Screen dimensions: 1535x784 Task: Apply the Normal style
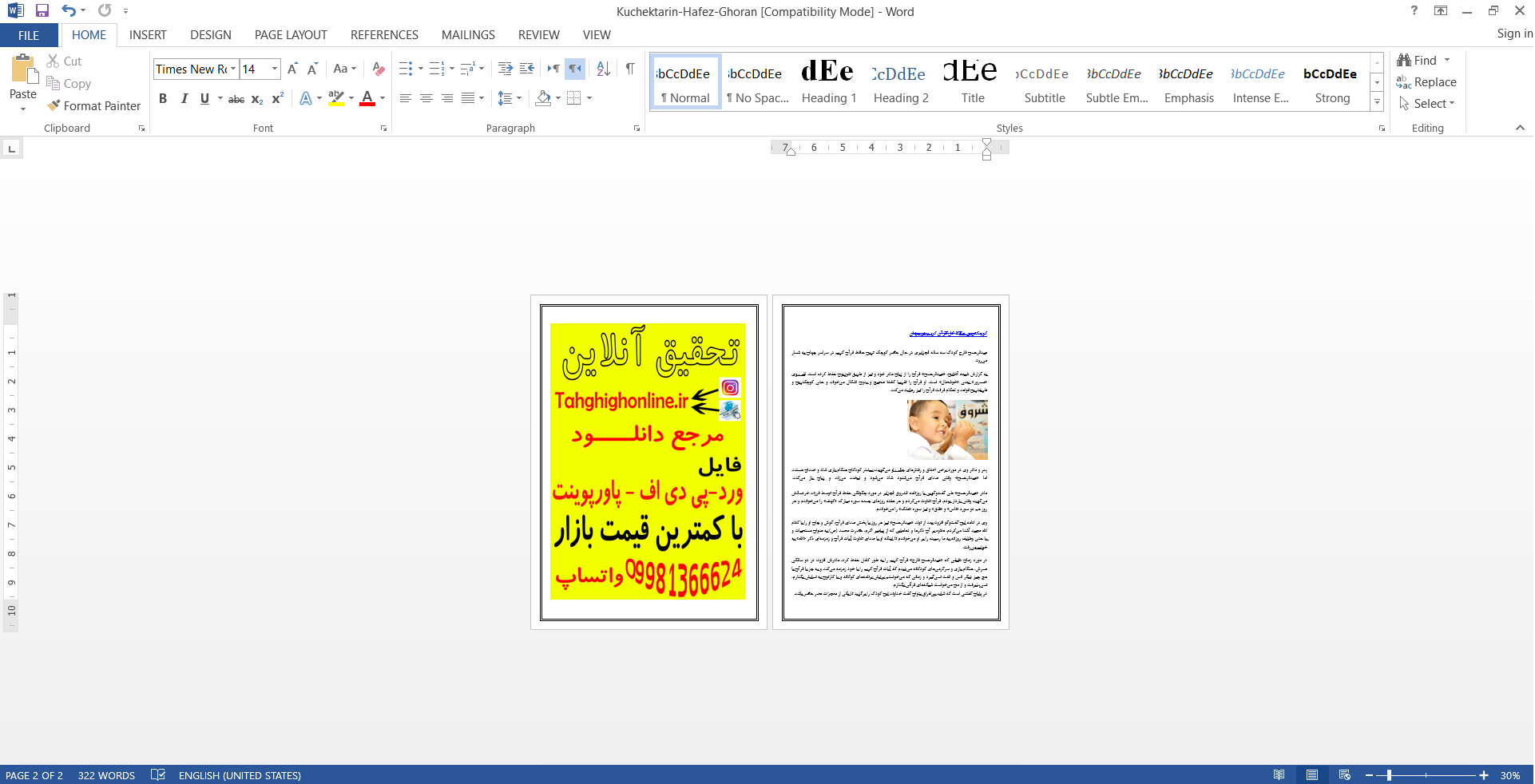pyautogui.click(x=685, y=82)
